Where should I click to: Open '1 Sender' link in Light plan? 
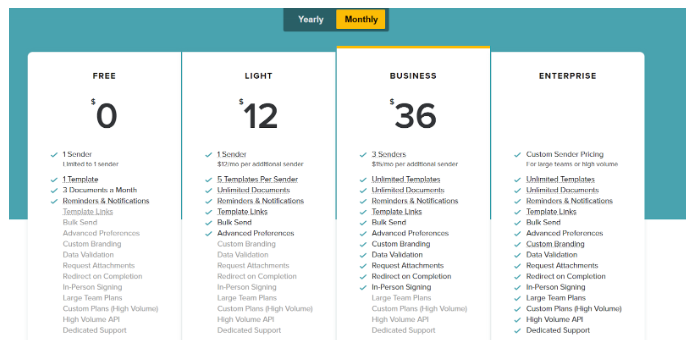click(232, 154)
